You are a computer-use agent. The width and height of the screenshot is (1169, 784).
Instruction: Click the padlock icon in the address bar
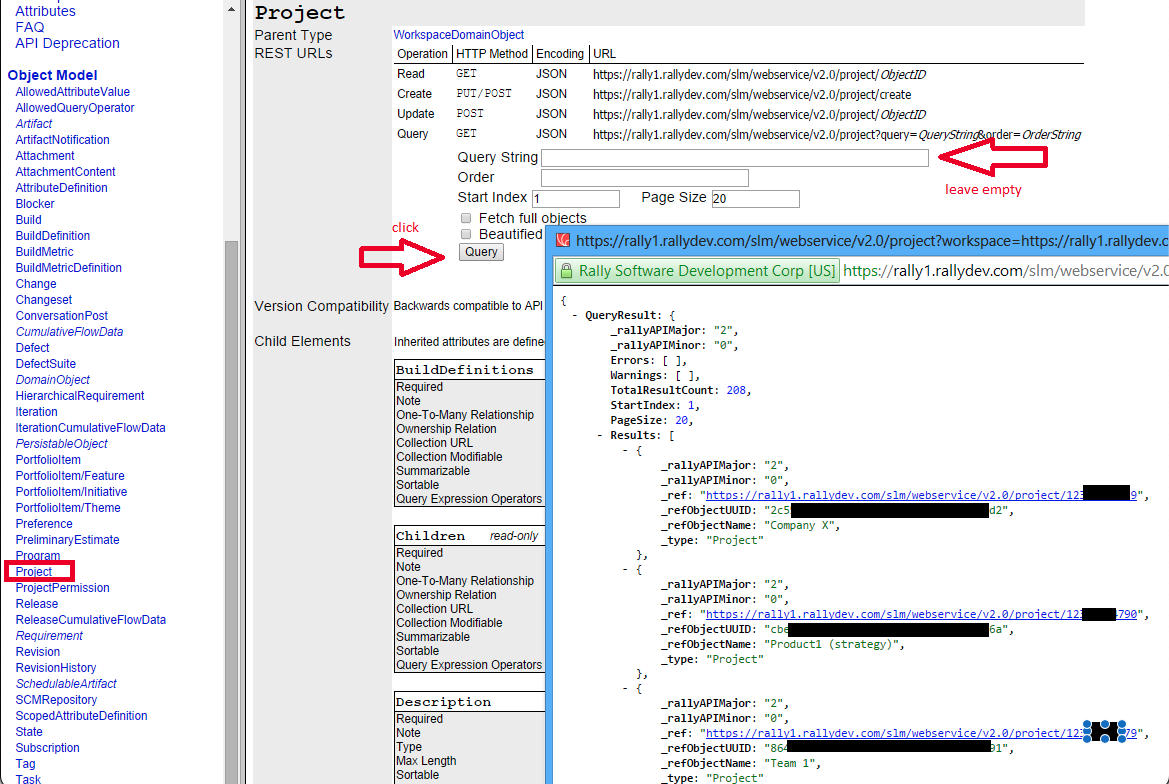pyautogui.click(x=565, y=271)
